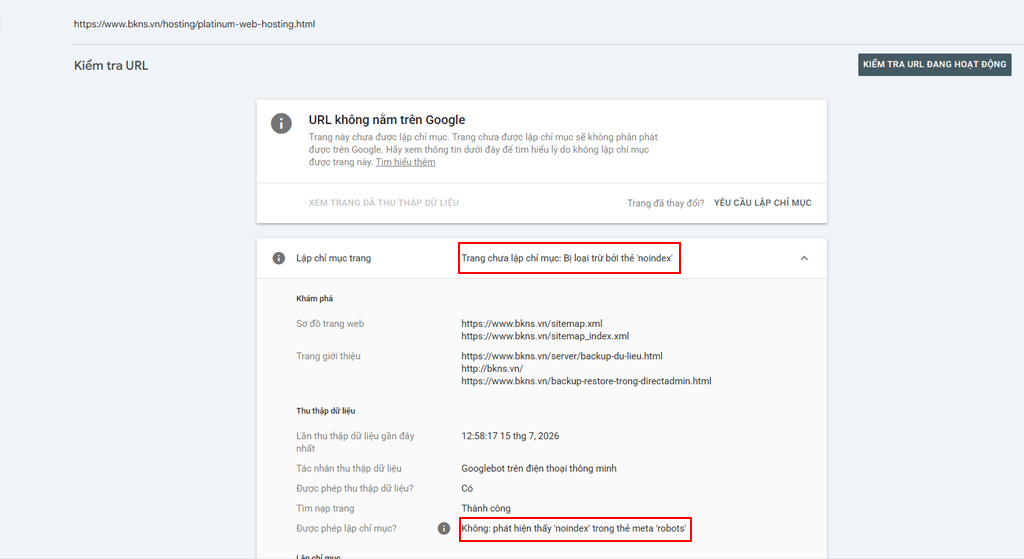Click the backup-restore-trong-directadmin.html URL
The height and width of the screenshot is (559, 1024).
586,381
